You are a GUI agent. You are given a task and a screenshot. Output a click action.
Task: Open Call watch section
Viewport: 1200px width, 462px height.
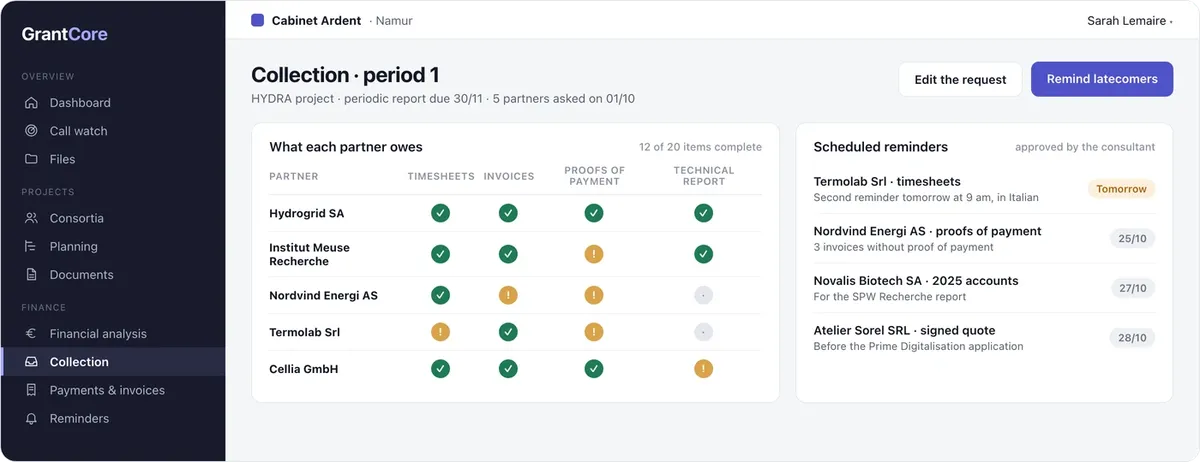coord(112,131)
